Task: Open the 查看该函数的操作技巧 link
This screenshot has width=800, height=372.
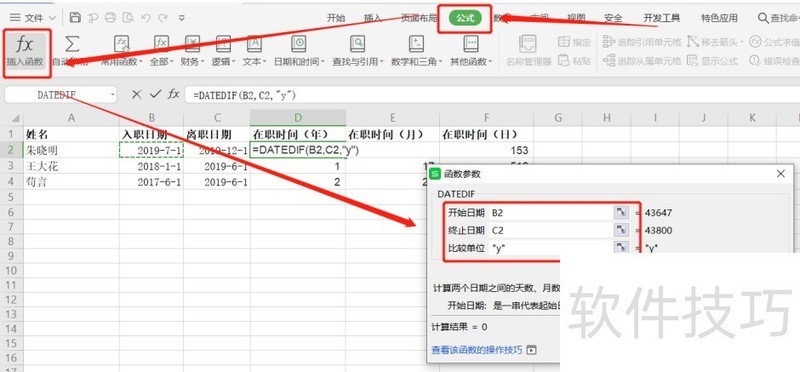Action: coord(477,350)
